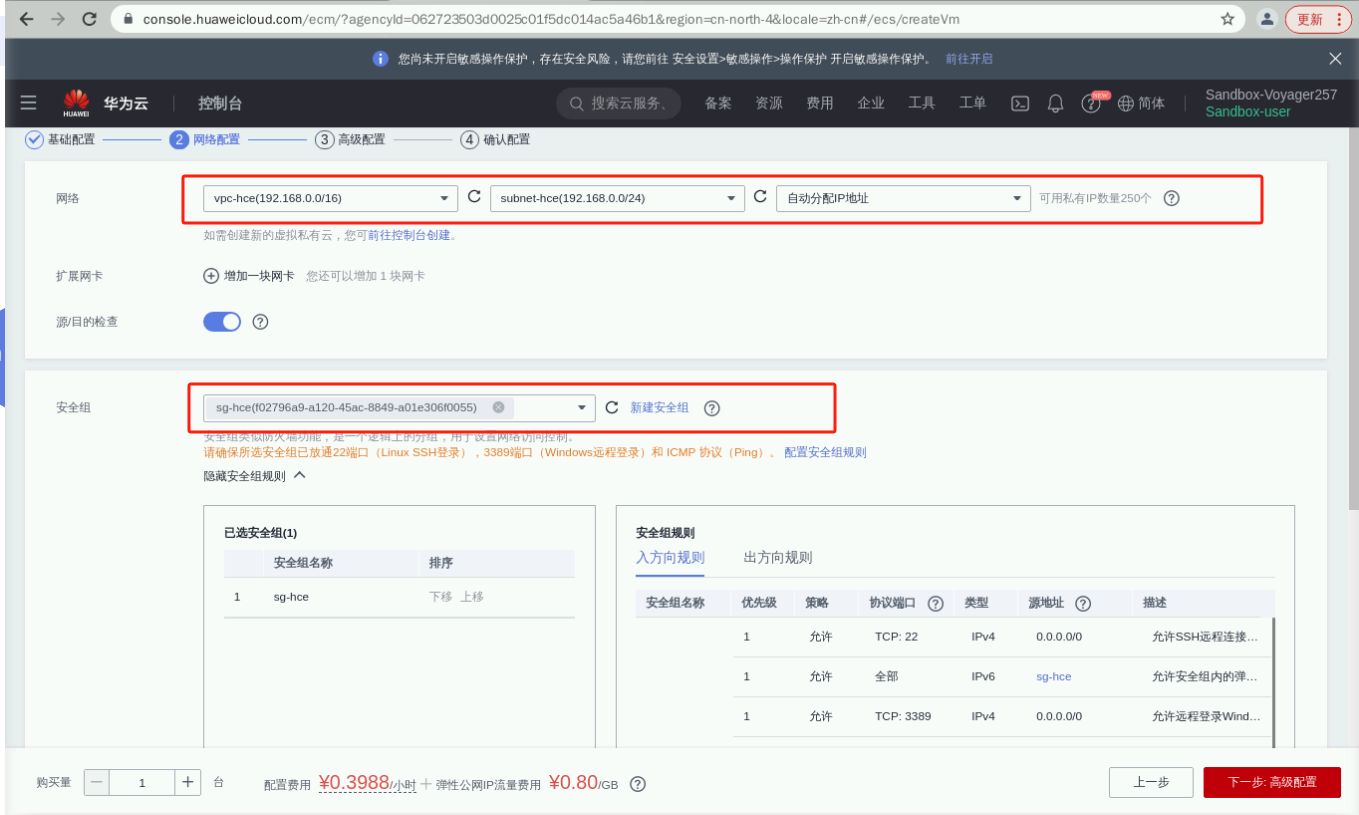Viewport: 1359px width, 815px height.
Task: Open the 费用 menu in top bar
Action: pos(820,102)
